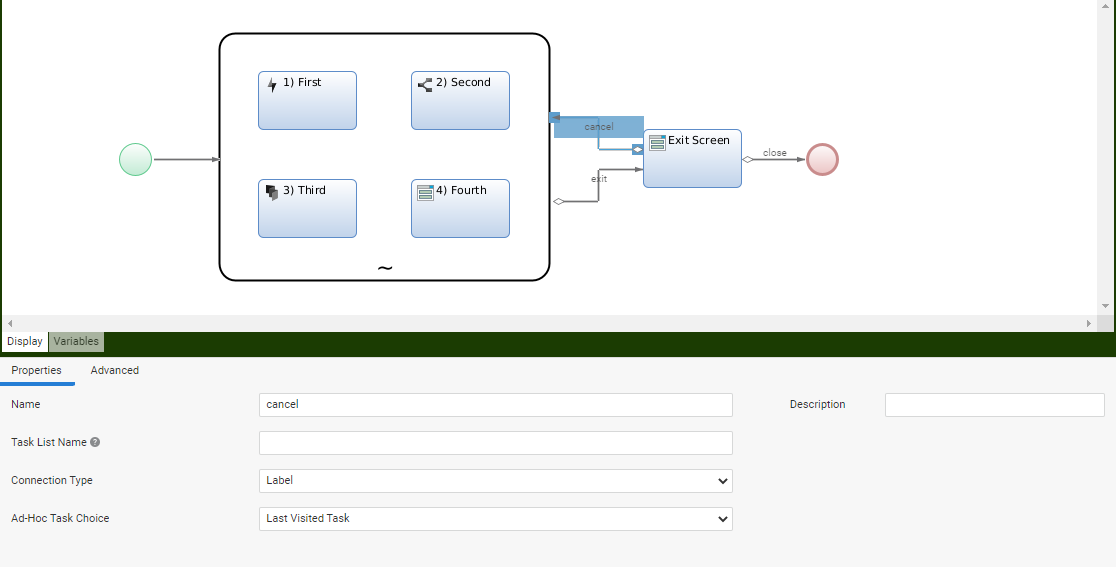Open the Ad-Hoc Task Choice dropdown
Screen dimensions: 1116x567
pyautogui.click(x=495, y=519)
